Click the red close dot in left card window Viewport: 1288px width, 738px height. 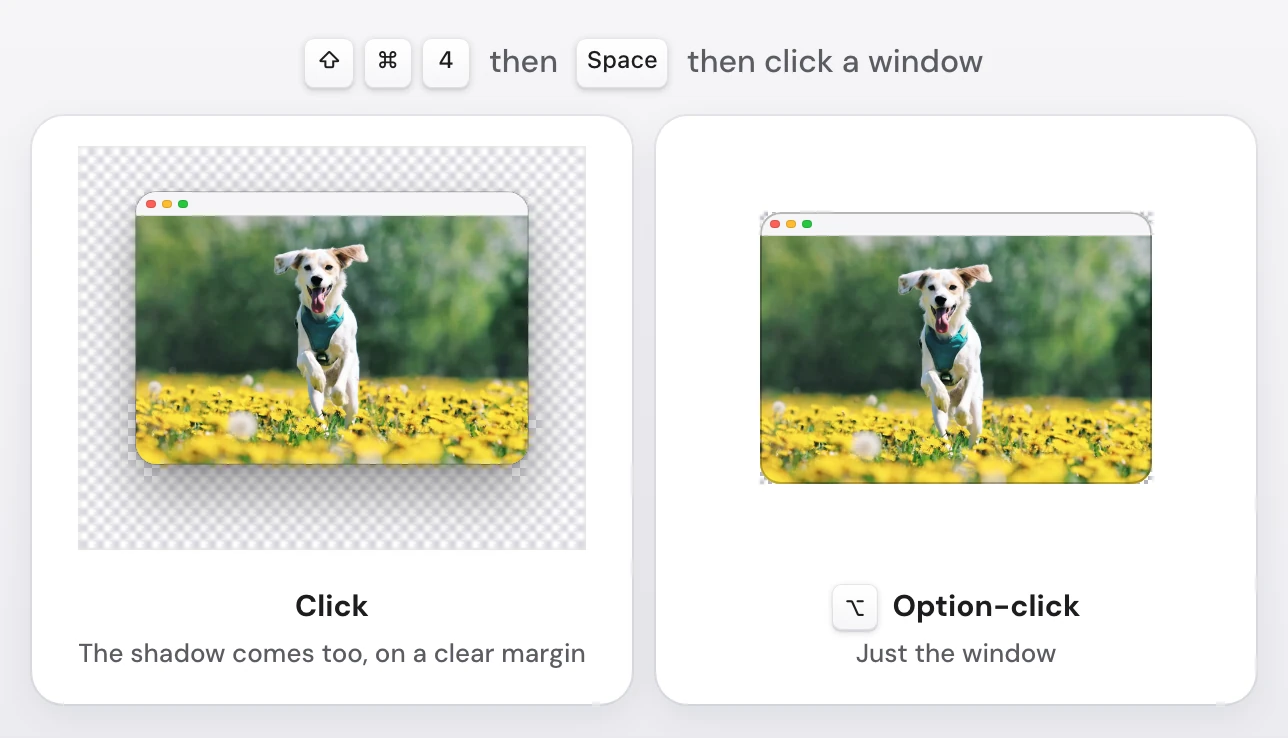coord(151,204)
